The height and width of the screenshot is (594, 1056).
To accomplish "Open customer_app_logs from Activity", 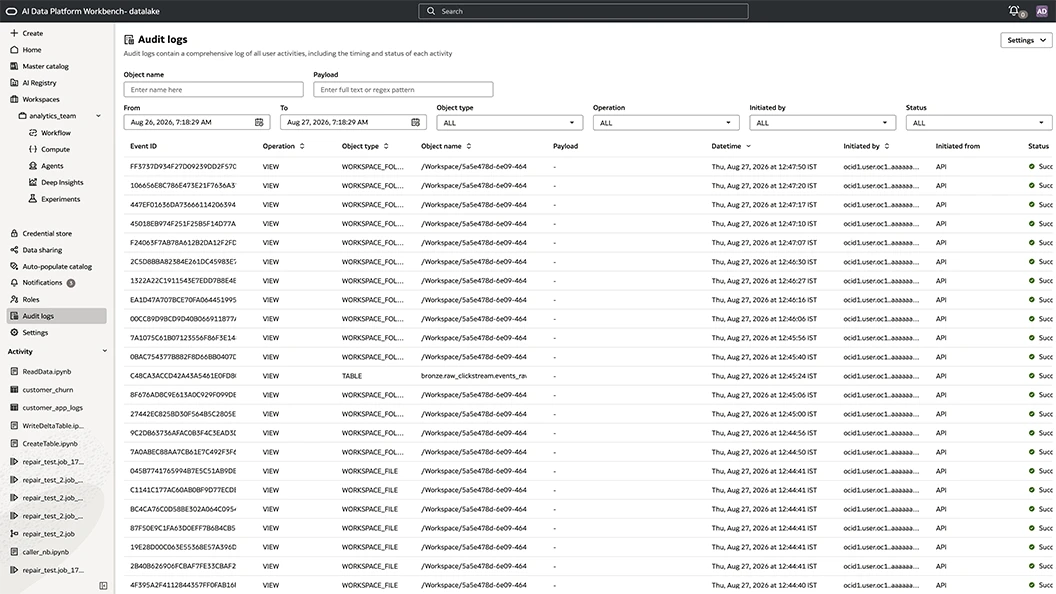I will tap(52, 407).
